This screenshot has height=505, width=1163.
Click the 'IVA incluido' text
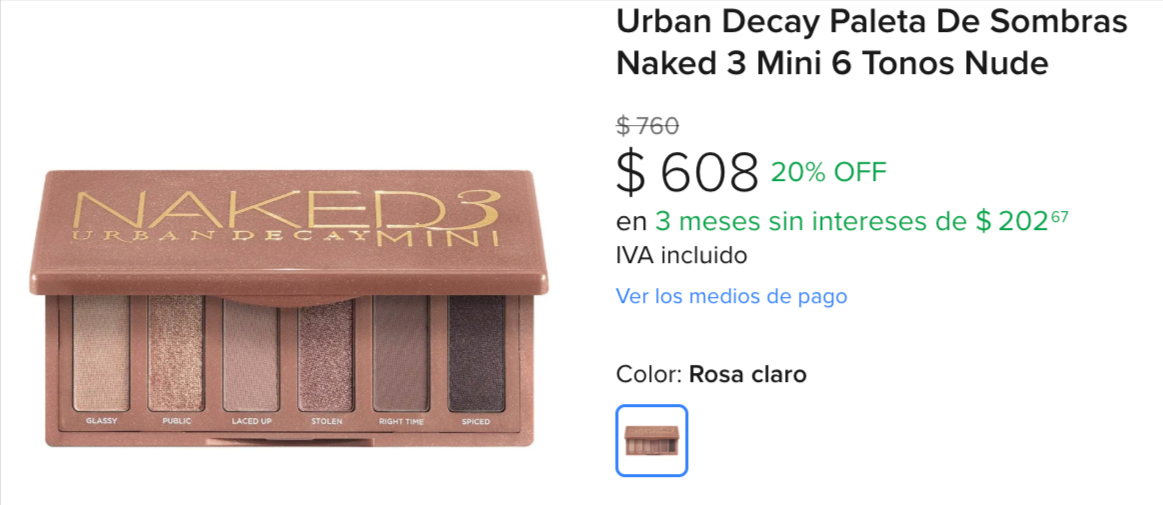pyautogui.click(x=681, y=256)
